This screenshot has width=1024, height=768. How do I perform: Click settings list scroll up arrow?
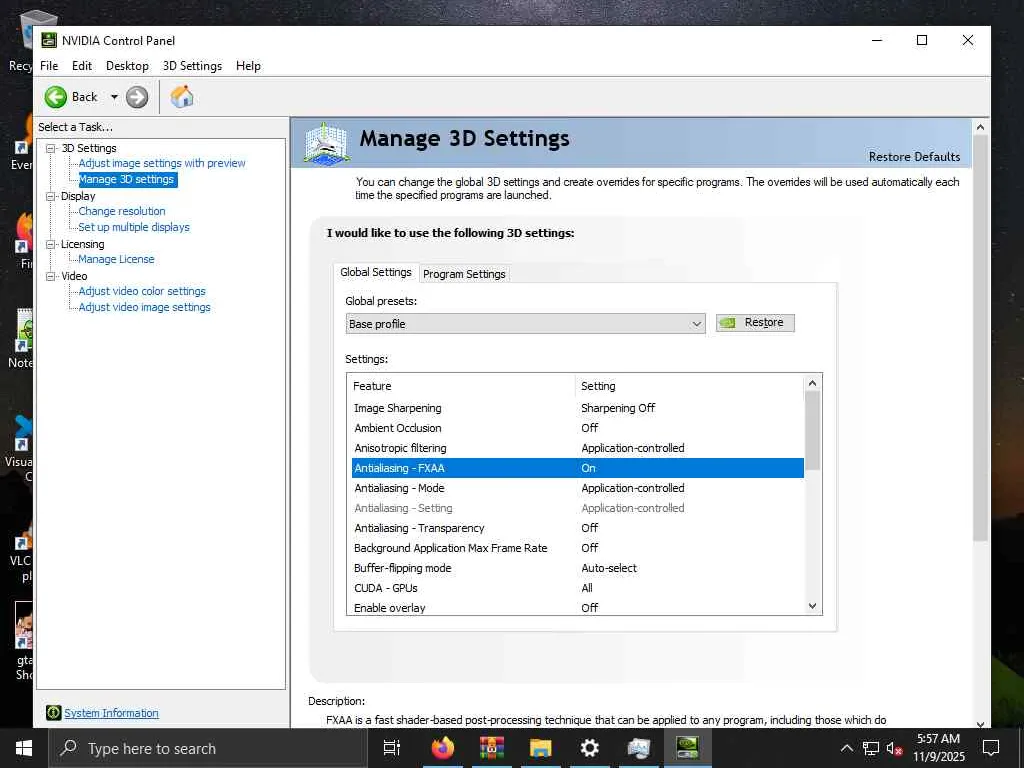(x=812, y=383)
